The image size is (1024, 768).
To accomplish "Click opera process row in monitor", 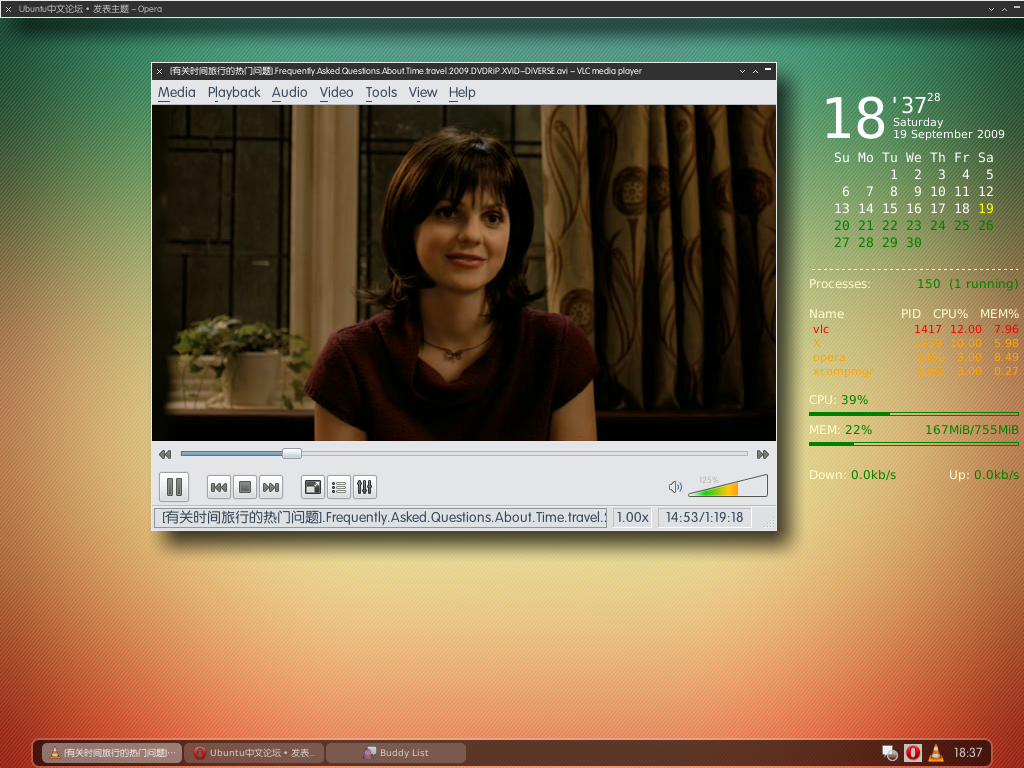I will (x=914, y=357).
